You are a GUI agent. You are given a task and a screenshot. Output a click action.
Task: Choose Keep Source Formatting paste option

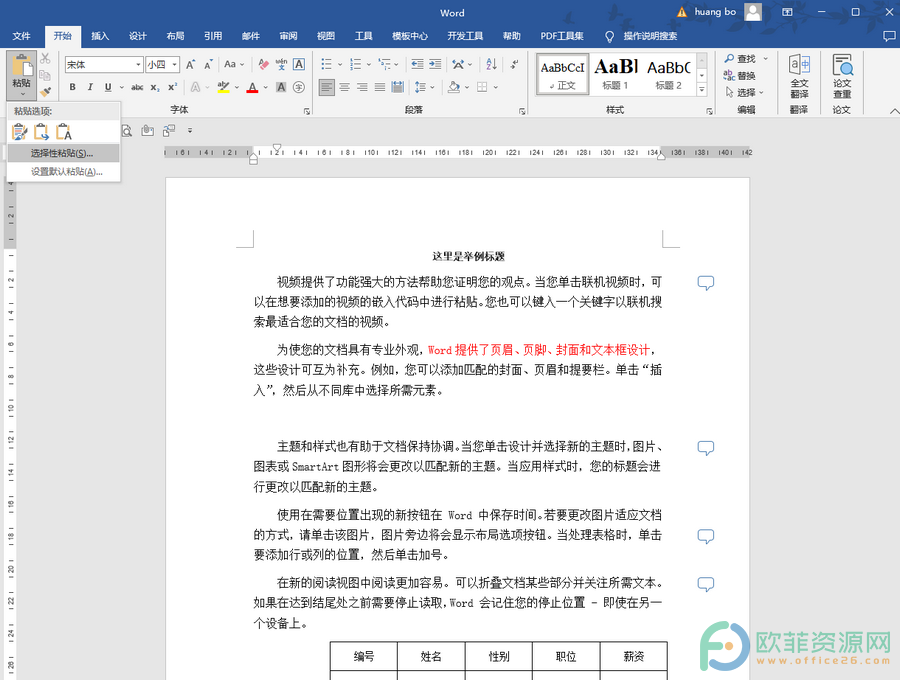[x=19, y=132]
